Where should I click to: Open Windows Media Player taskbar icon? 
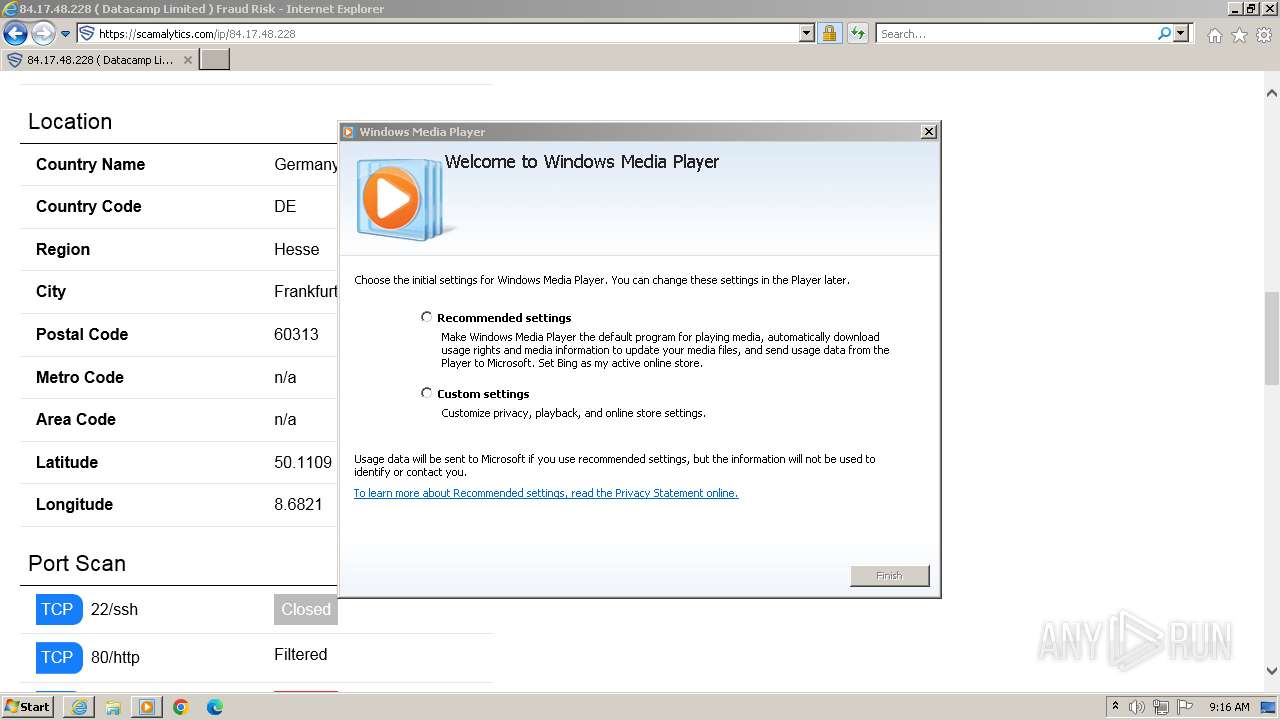click(147, 707)
